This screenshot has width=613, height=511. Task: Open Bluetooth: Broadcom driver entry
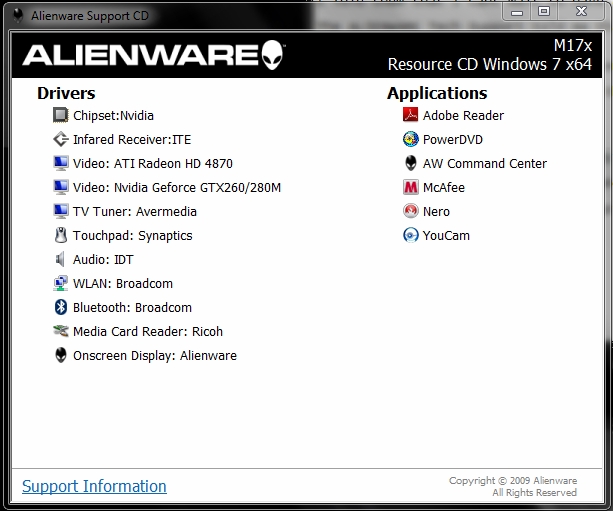pyautogui.click(x=133, y=308)
